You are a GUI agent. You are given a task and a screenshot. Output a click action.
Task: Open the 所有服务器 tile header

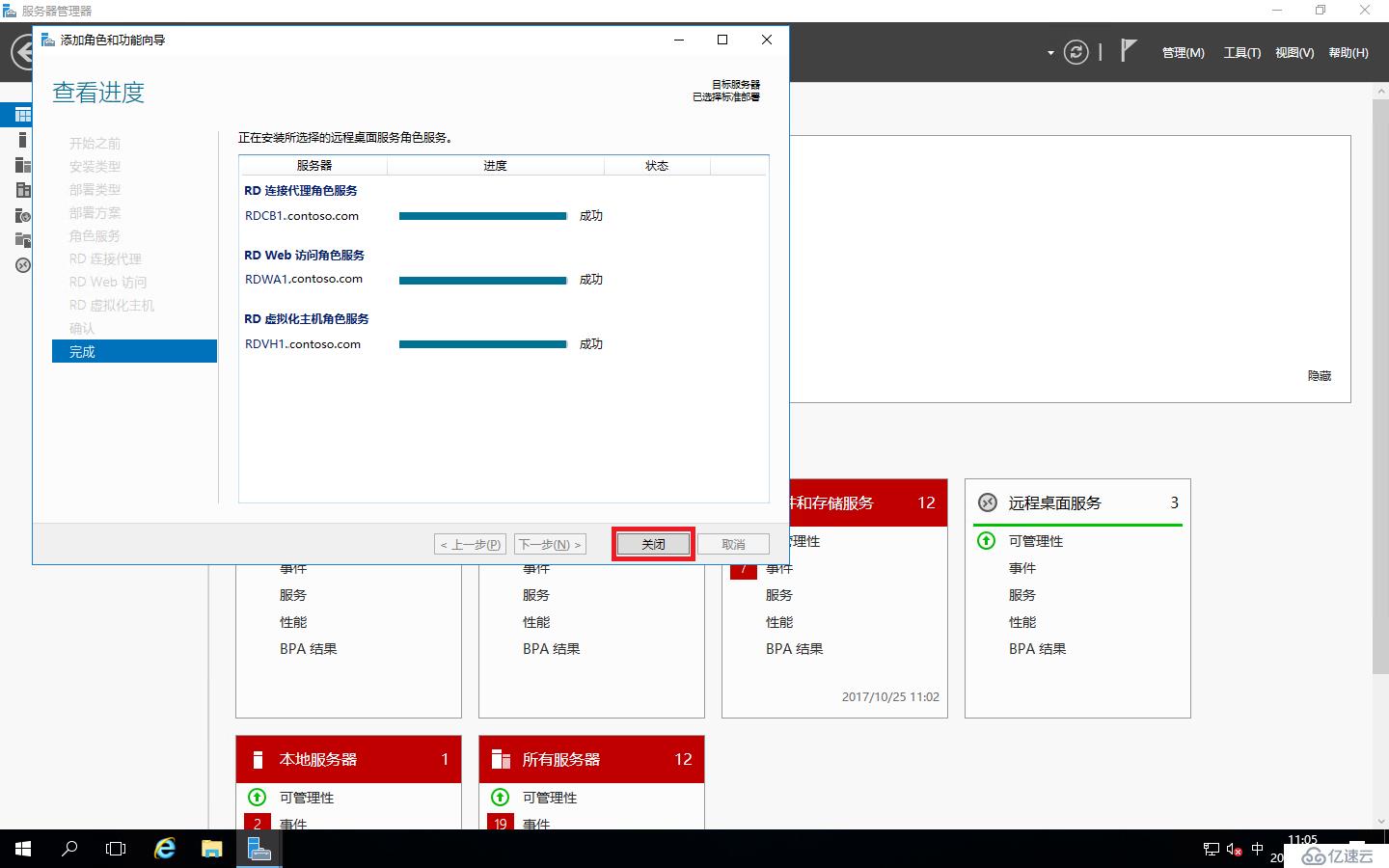[x=591, y=759]
